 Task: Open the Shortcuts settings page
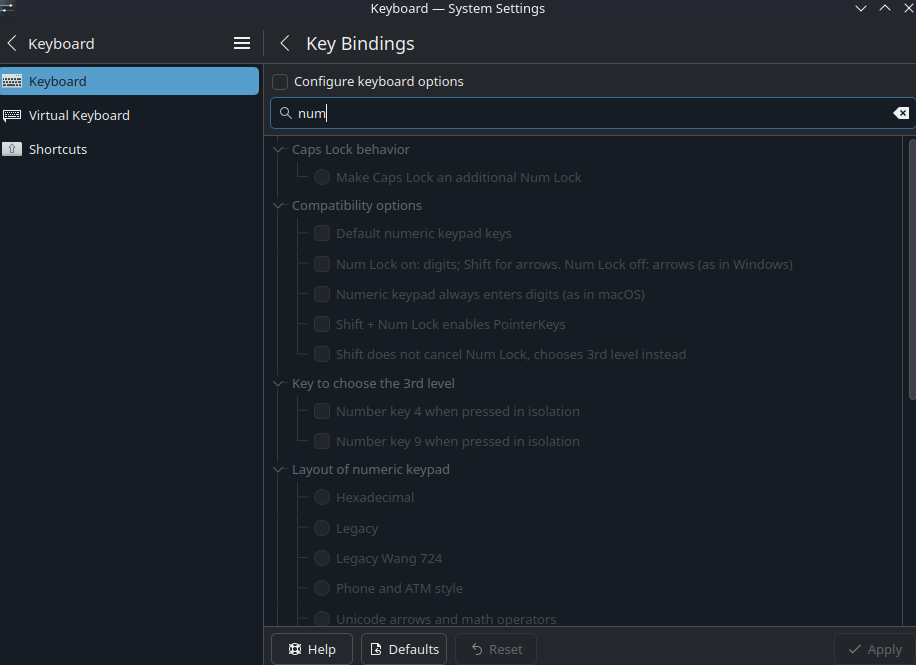click(129, 149)
